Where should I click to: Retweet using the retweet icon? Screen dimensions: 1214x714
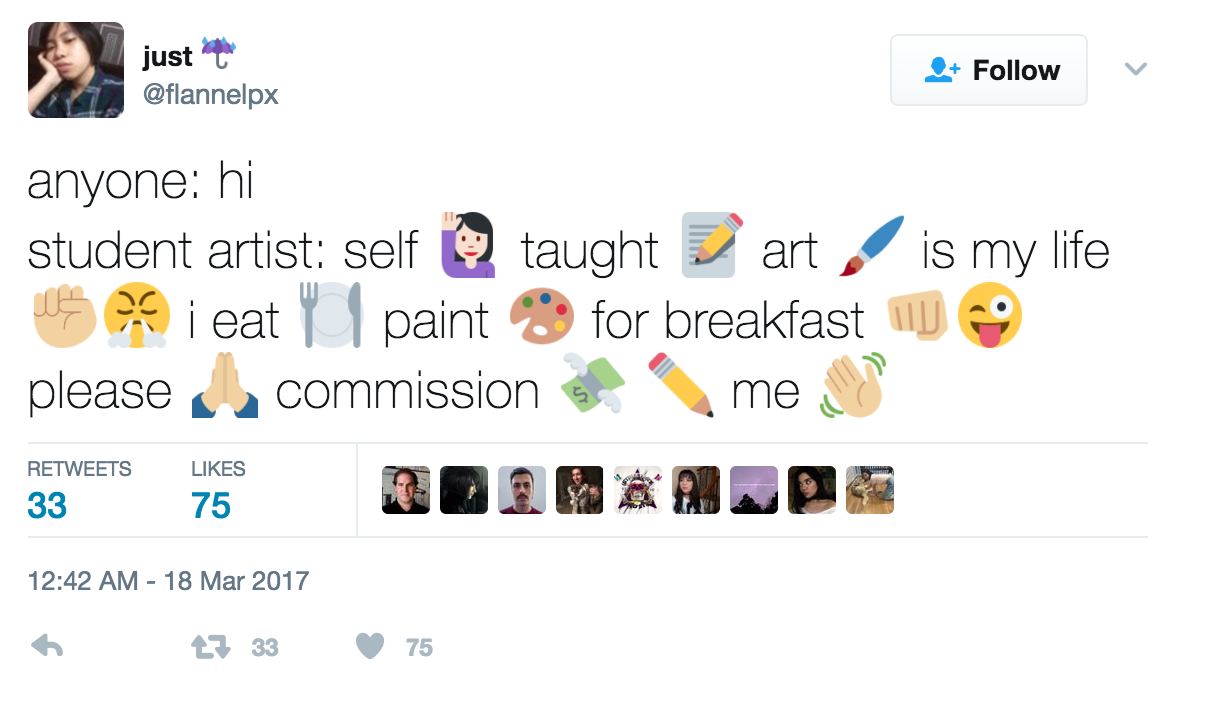tap(211, 647)
